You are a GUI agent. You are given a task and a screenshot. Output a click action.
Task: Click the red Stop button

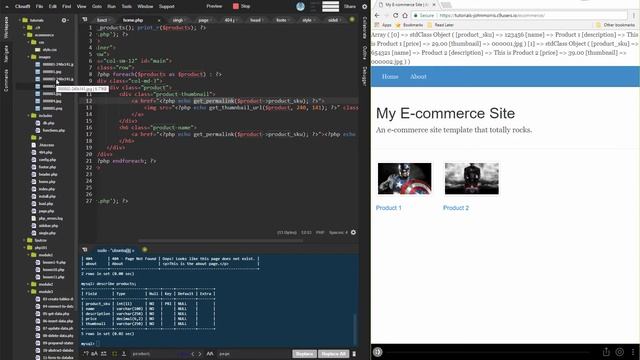click(x=242, y=6)
